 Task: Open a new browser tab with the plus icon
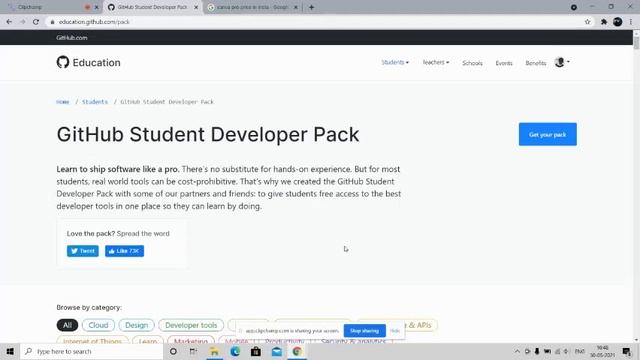pyautogui.click(x=311, y=7)
